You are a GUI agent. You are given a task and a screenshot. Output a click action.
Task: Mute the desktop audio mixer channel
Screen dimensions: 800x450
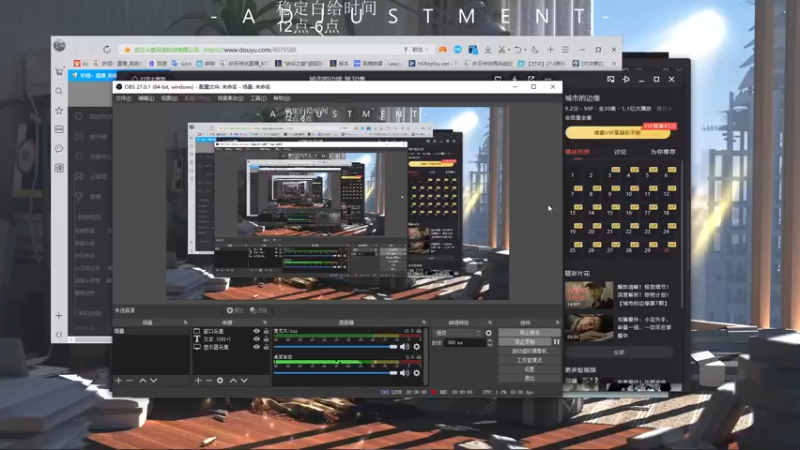point(405,373)
